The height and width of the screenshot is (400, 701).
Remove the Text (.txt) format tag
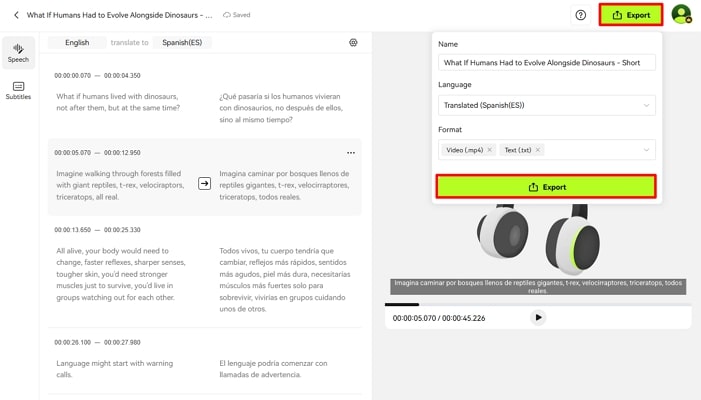pos(538,150)
